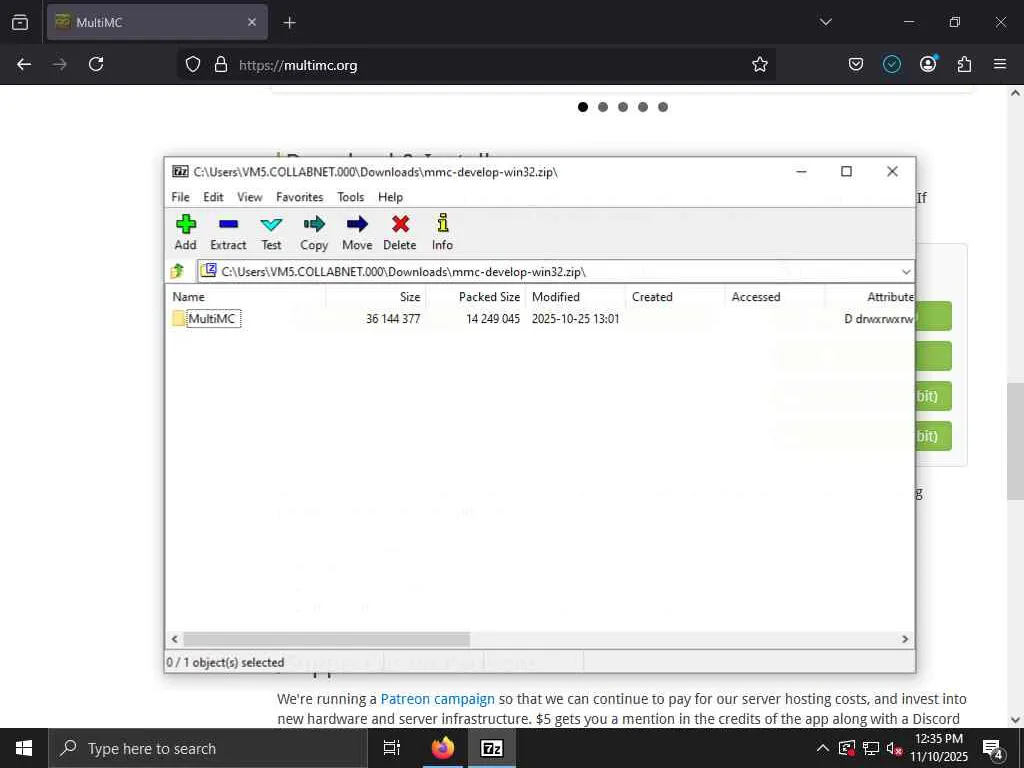1024x768 pixels.
Task: Open the Favorites menu in 7-Zip
Action: (299, 197)
